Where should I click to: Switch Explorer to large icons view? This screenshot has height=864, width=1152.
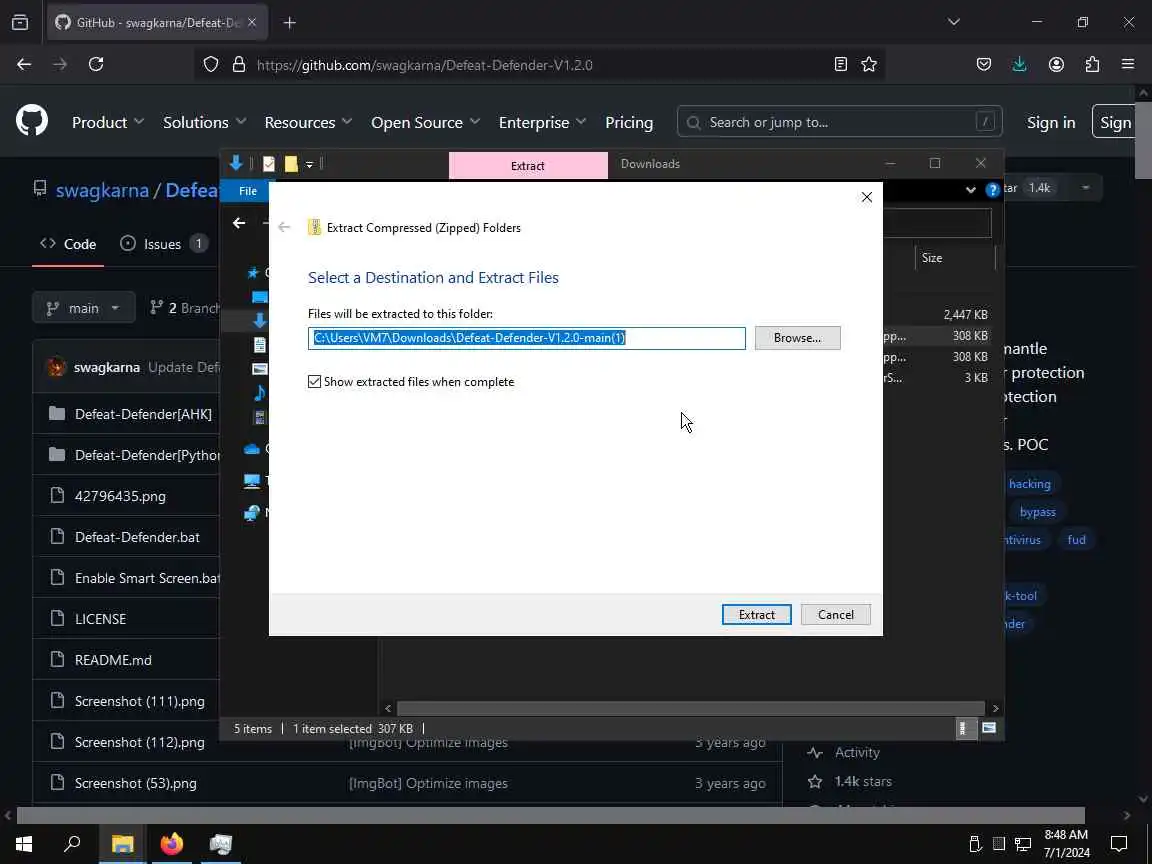pos(989,728)
